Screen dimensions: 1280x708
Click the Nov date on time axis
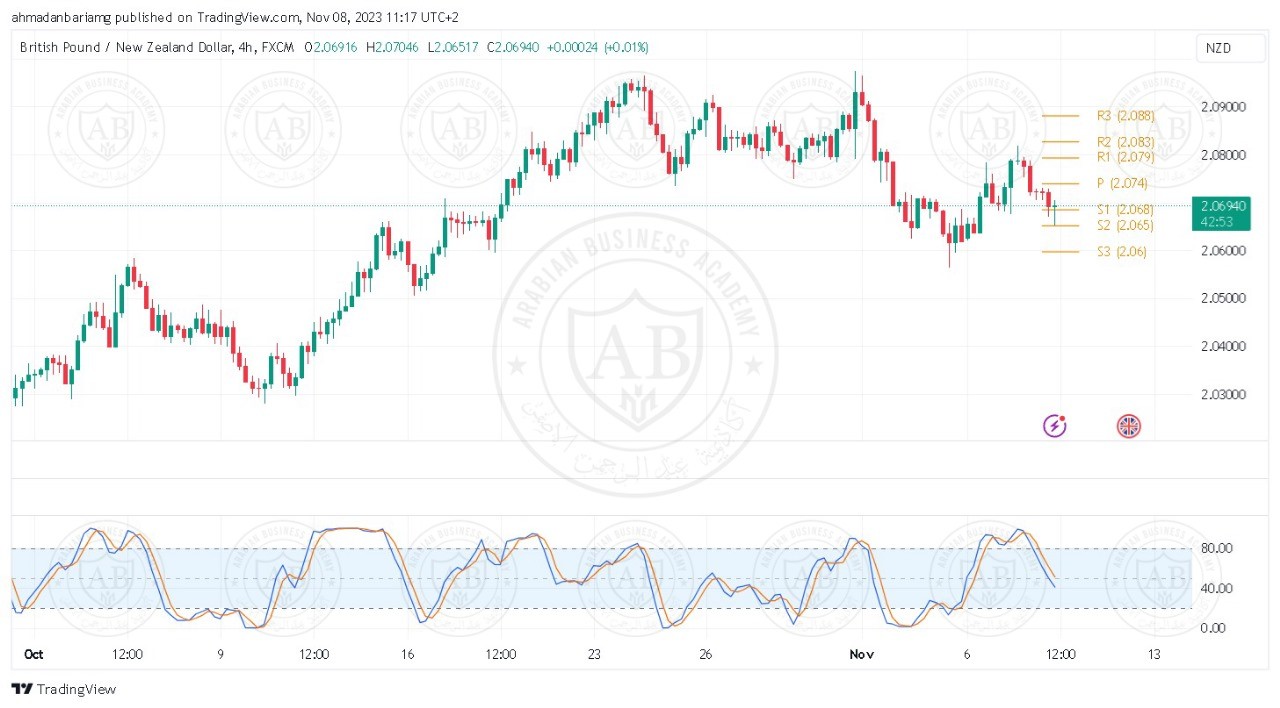pyautogui.click(x=861, y=654)
